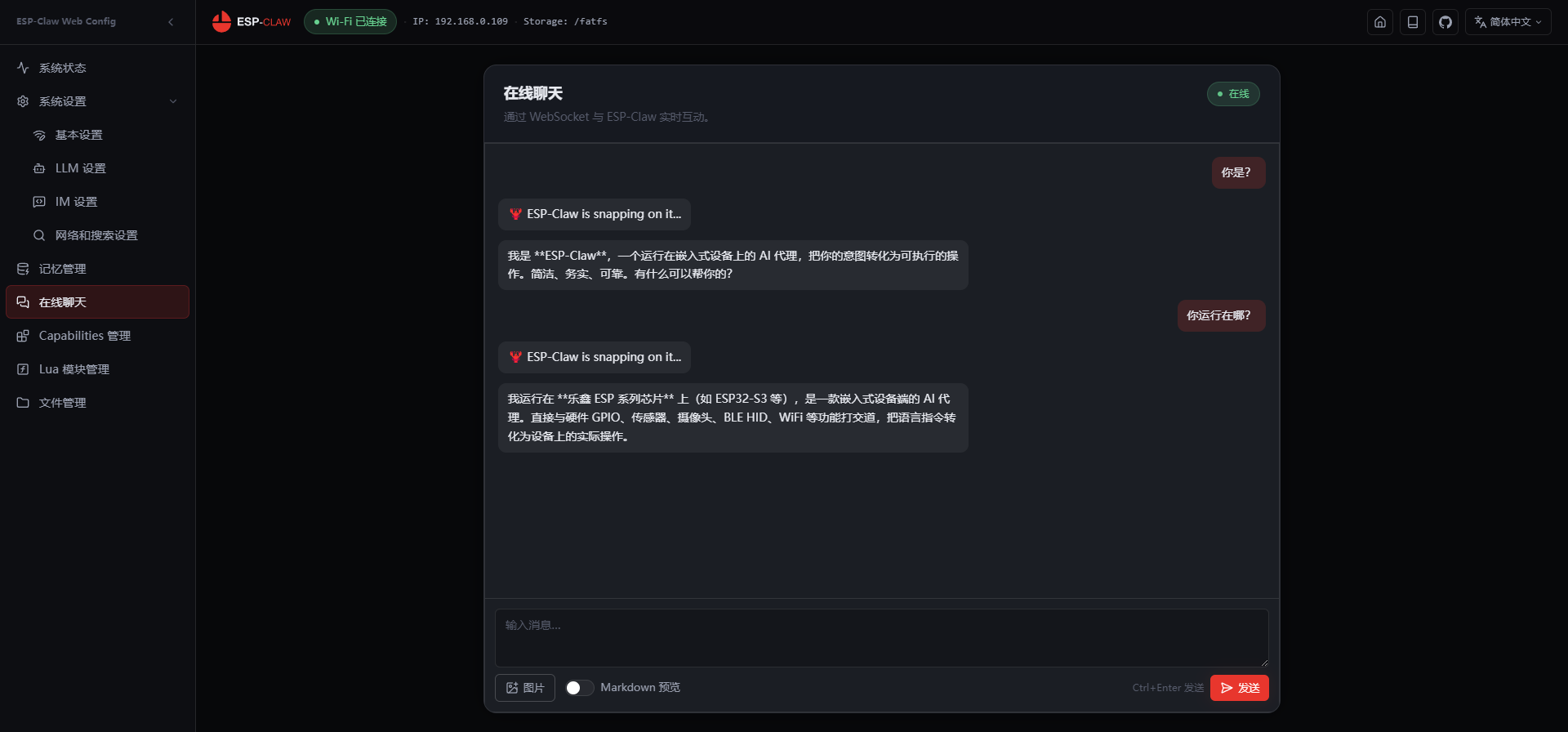The image size is (1568, 732).
Task: Click the Capabilities 管理 blocks icon
Action: [x=23, y=336]
